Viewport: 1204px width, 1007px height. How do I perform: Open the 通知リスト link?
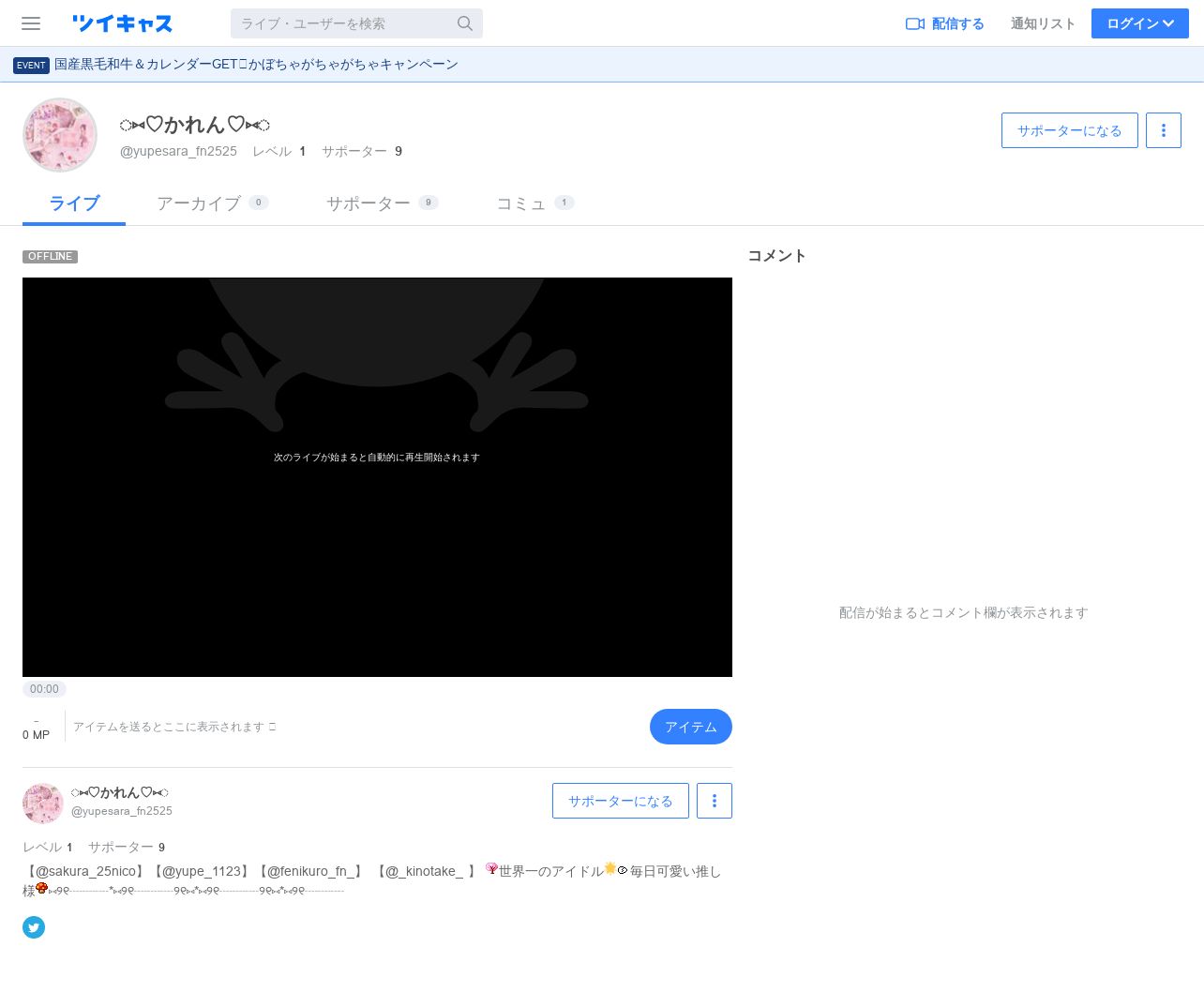pos(1043,23)
